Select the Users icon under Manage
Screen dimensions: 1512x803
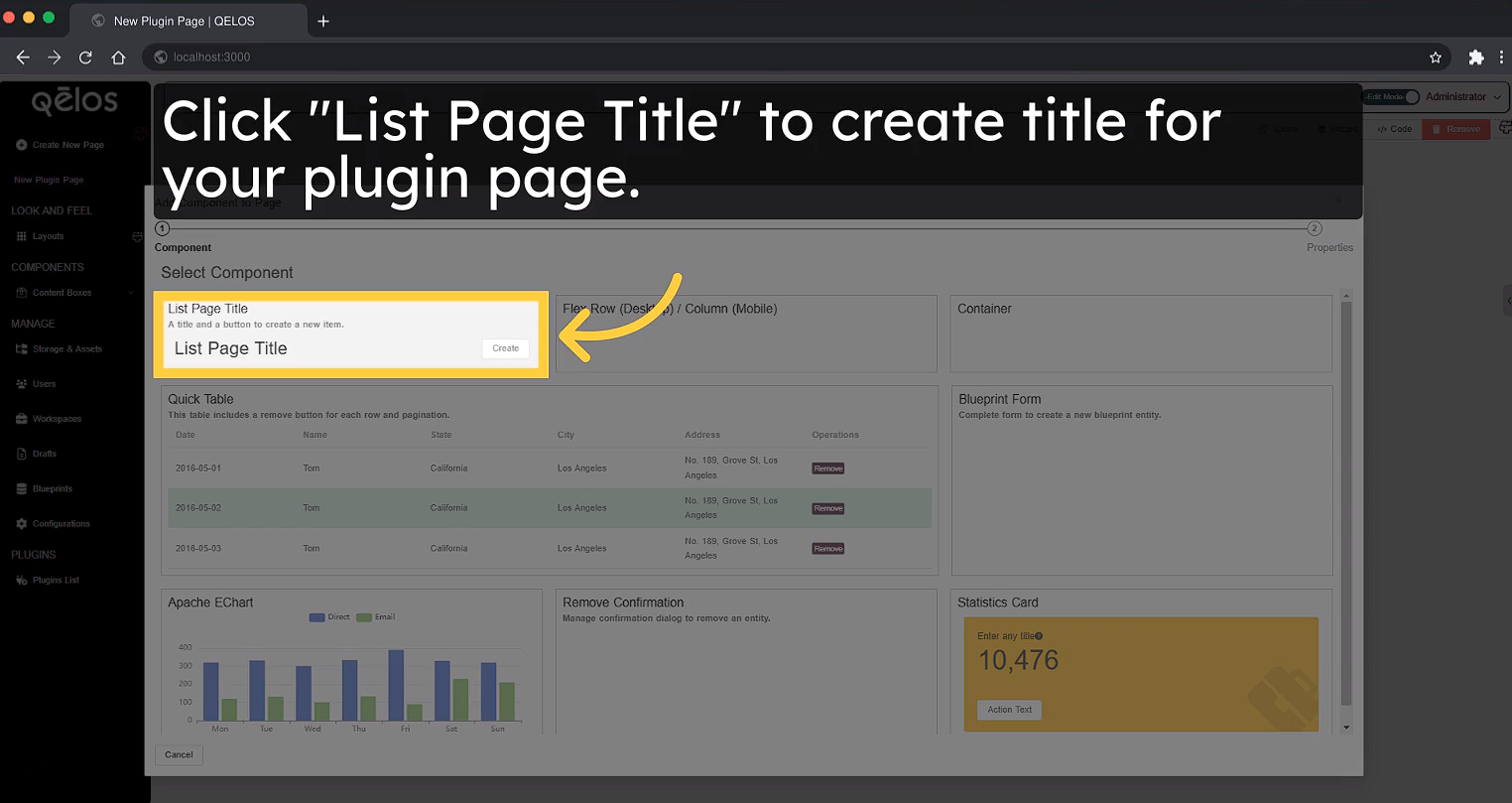21,383
